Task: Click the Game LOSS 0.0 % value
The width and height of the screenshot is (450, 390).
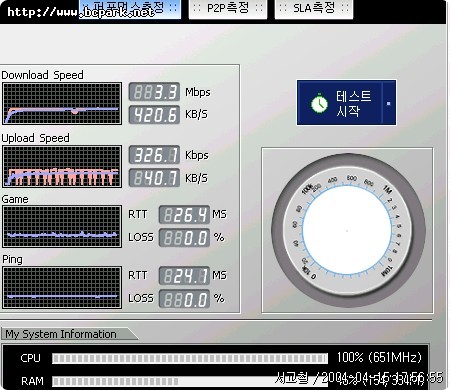Action: 184,238
